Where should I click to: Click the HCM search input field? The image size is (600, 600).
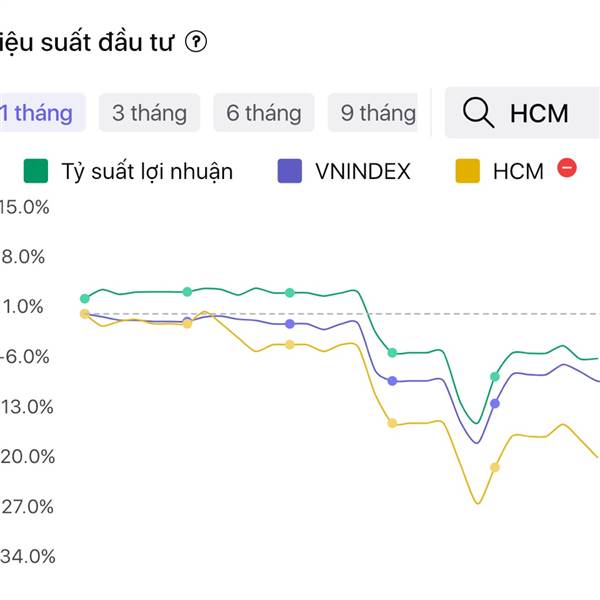(x=522, y=112)
